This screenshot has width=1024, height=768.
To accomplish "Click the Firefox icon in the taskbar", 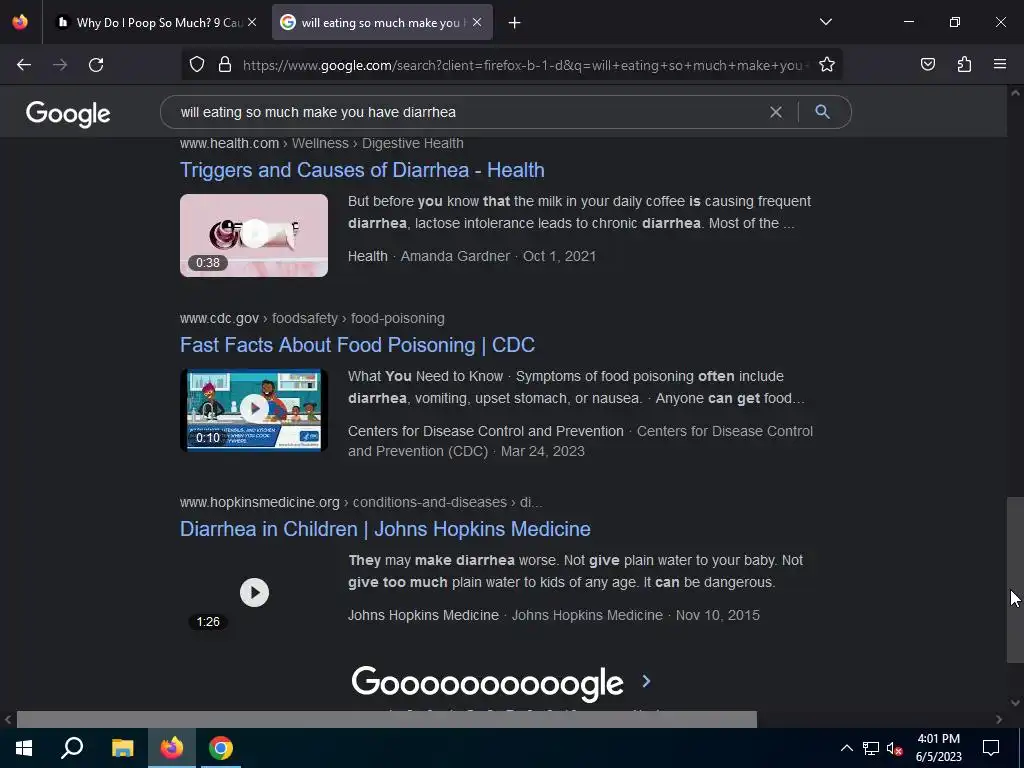I will [172, 748].
